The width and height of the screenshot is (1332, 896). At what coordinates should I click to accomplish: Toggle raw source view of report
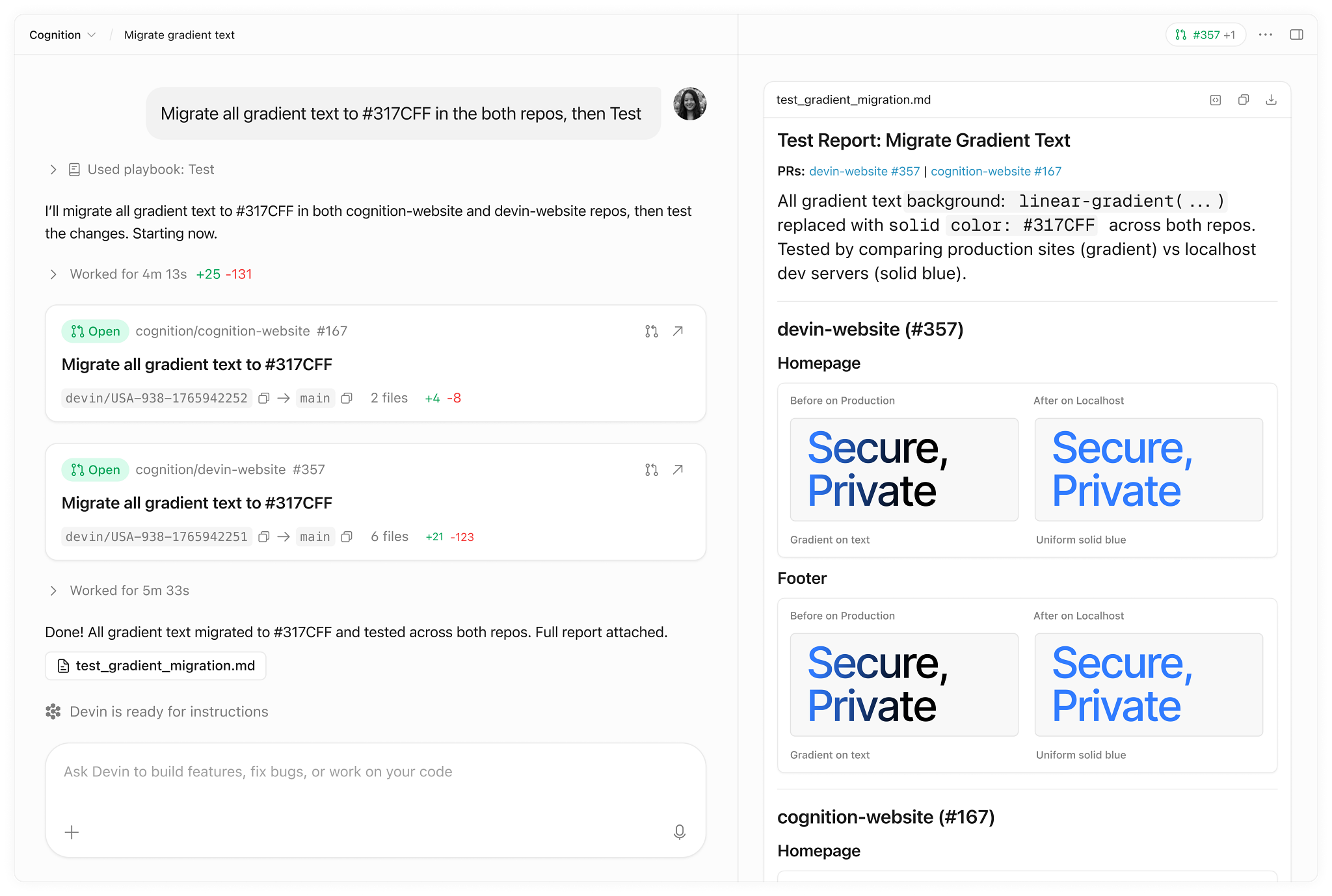[x=1215, y=100]
